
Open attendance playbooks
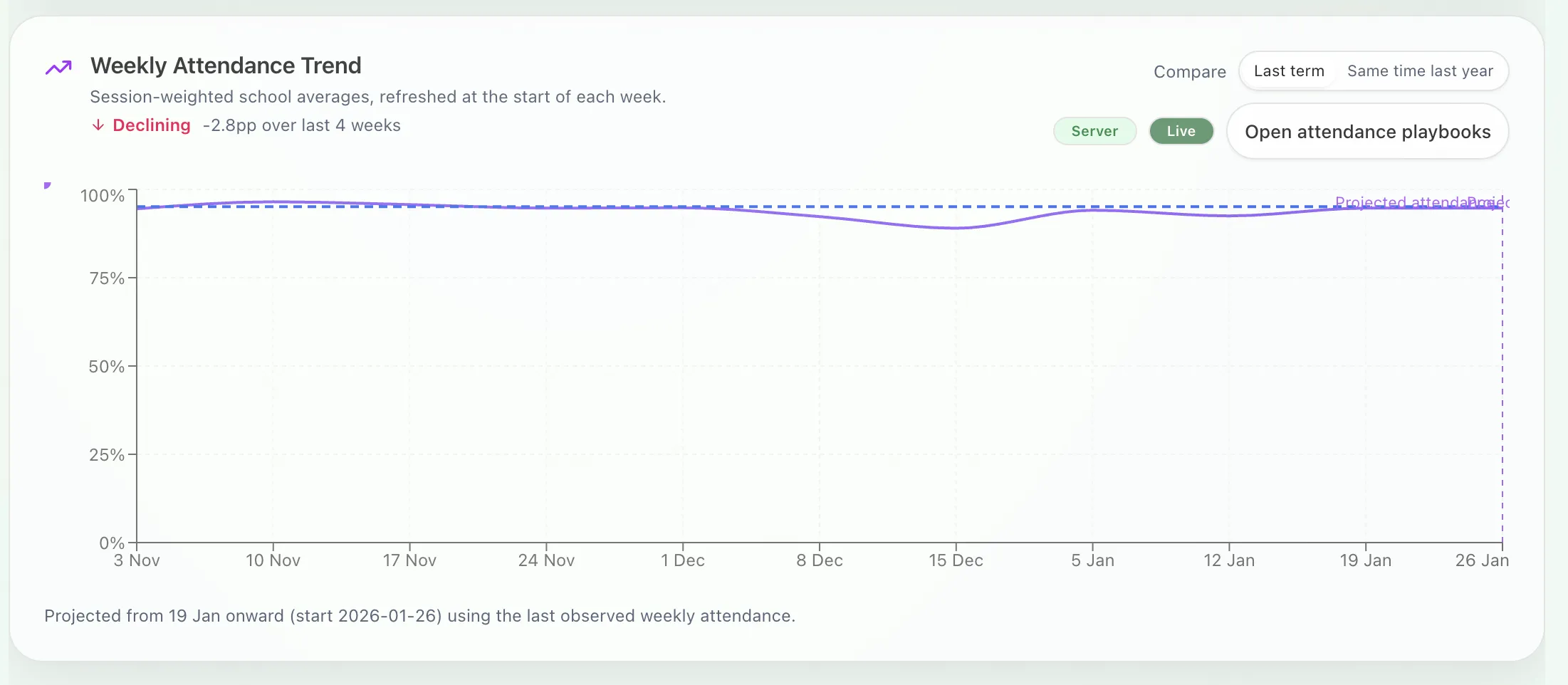(1367, 132)
